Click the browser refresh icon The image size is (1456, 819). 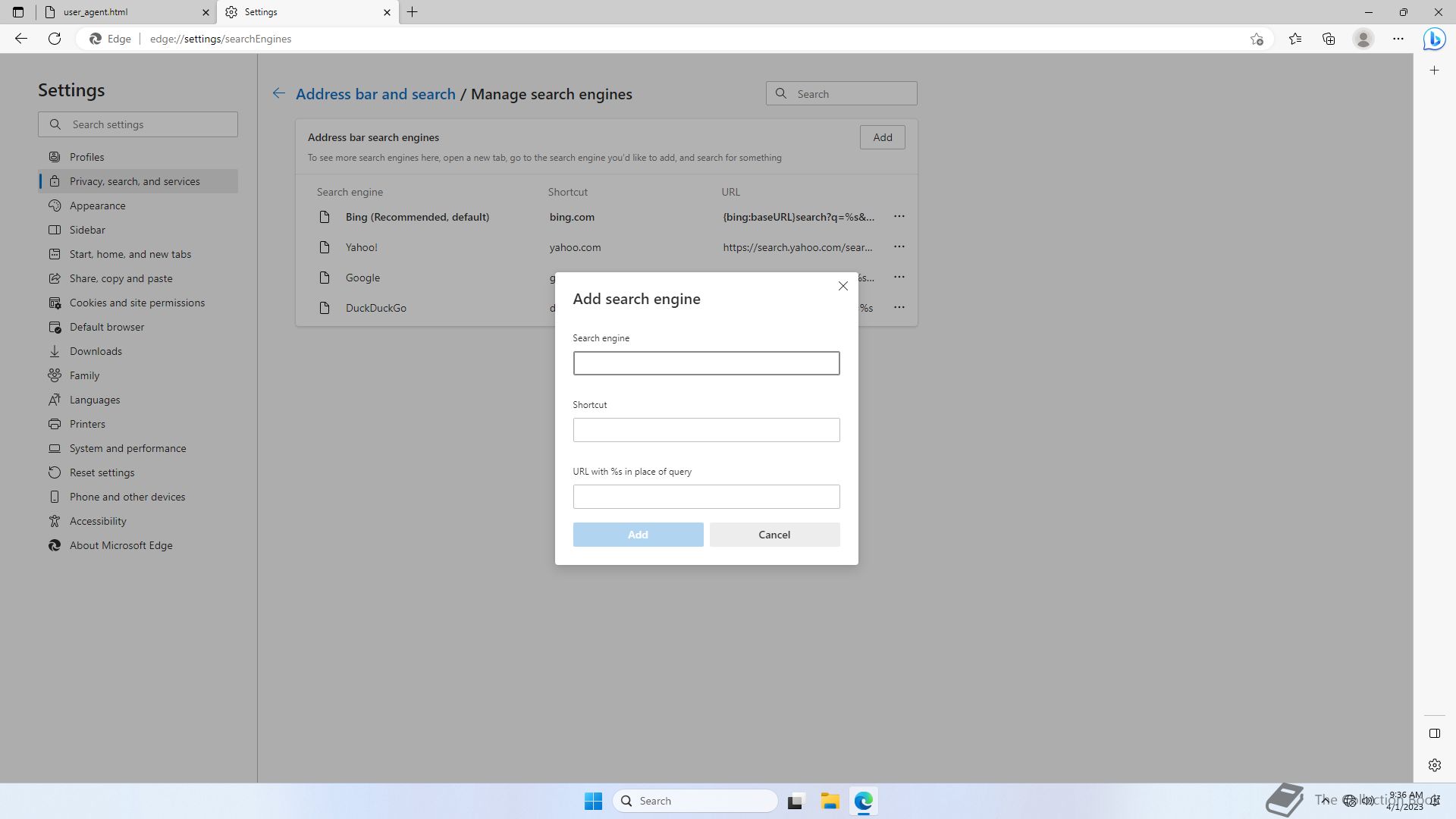click(55, 39)
